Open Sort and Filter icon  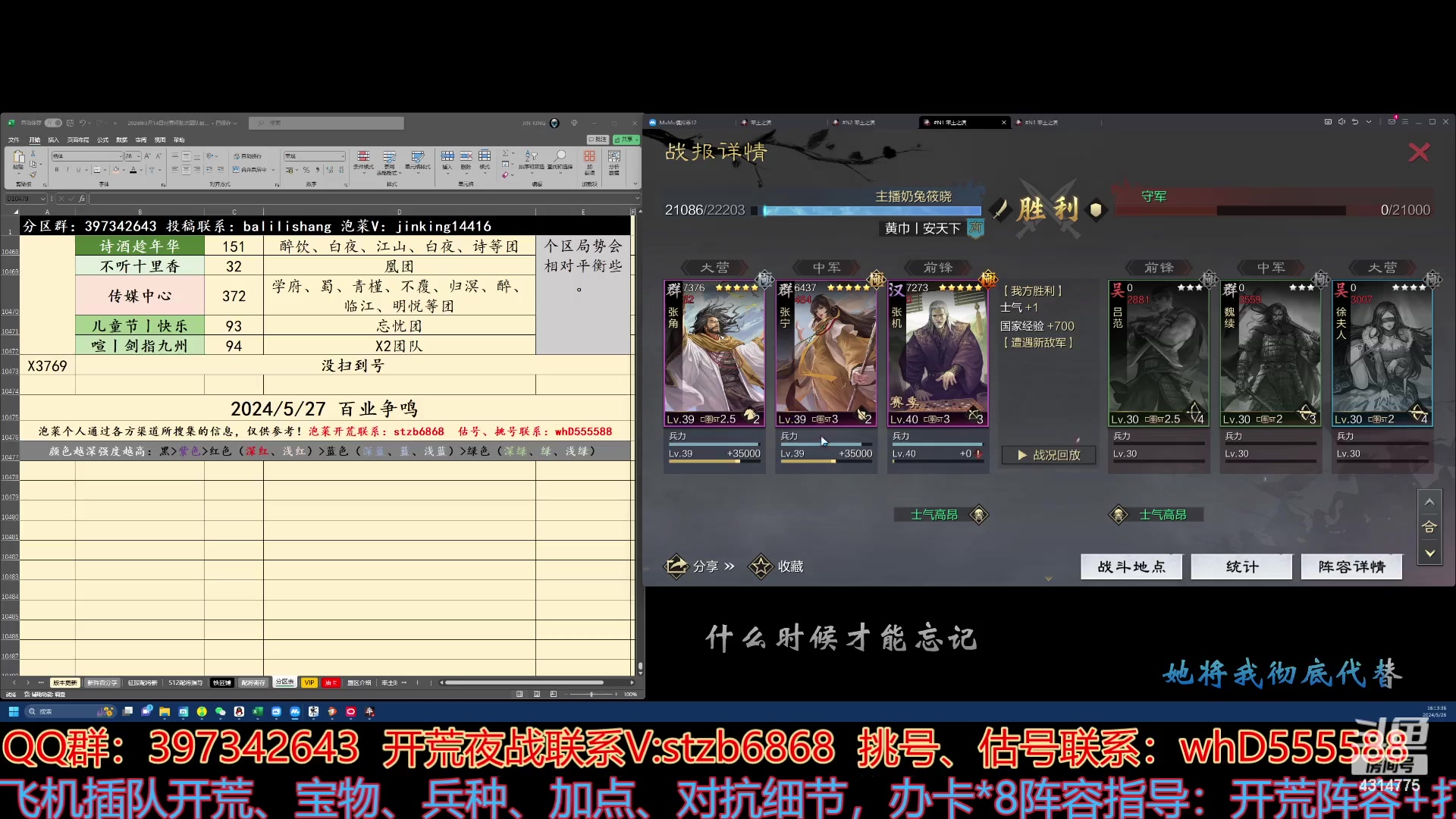point(532,156)
